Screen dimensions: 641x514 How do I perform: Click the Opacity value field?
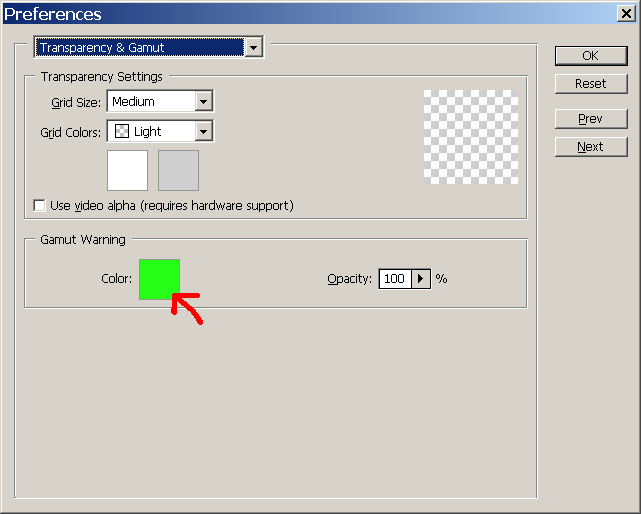(395, 279)
